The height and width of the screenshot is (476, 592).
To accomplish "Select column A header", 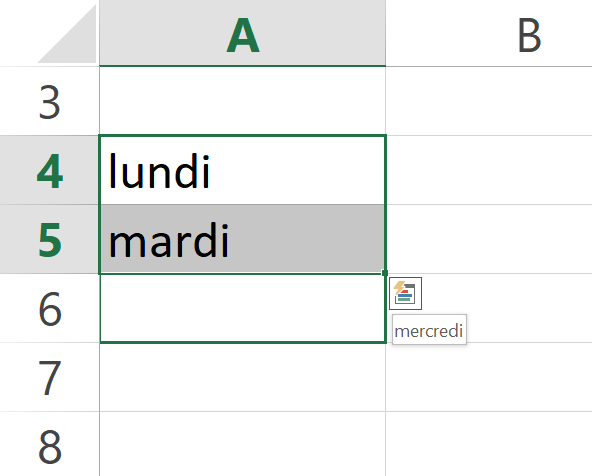I will 243,33.
